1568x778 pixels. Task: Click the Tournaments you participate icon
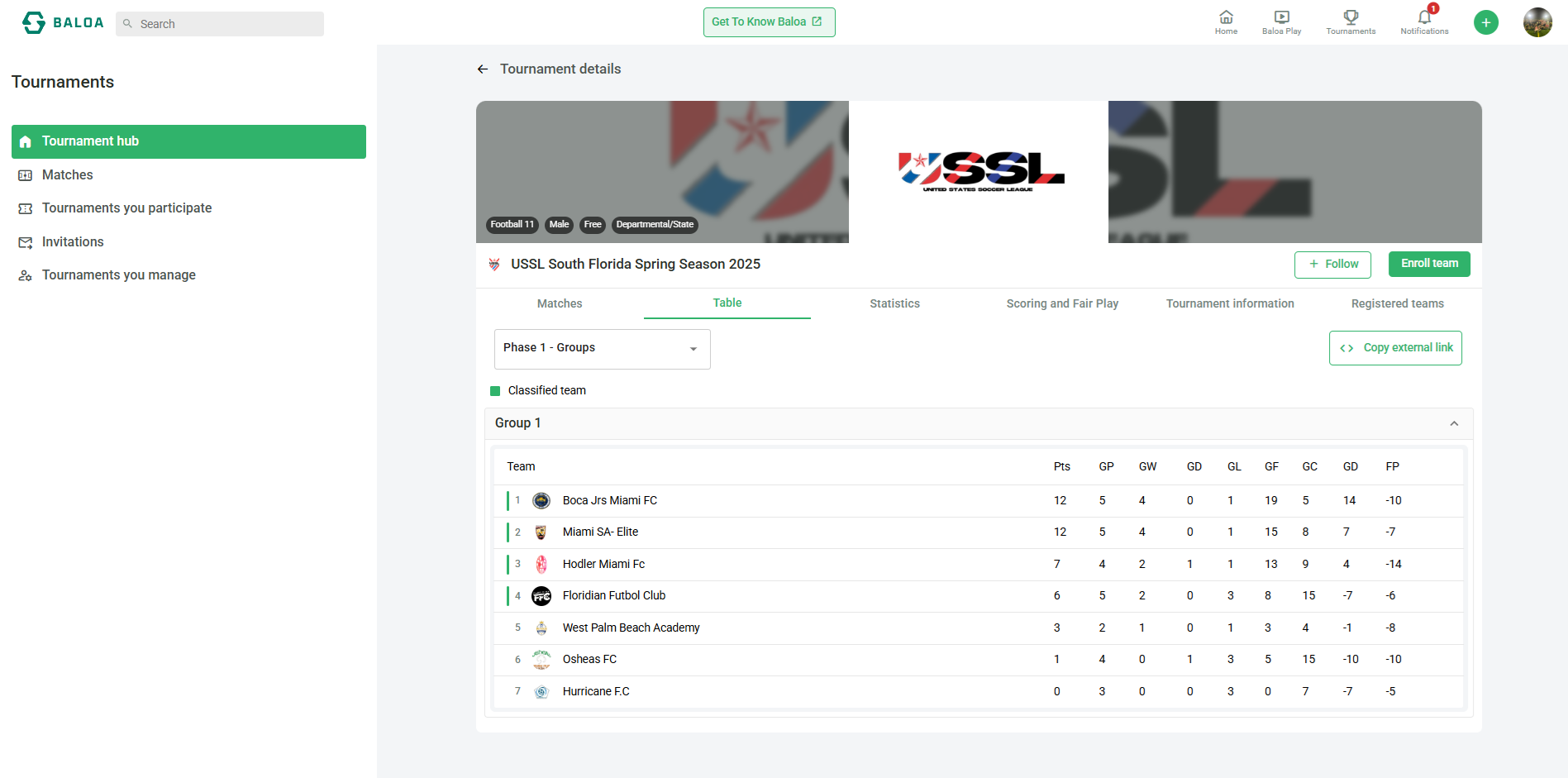pyautogui.click(x=26, y=208)
